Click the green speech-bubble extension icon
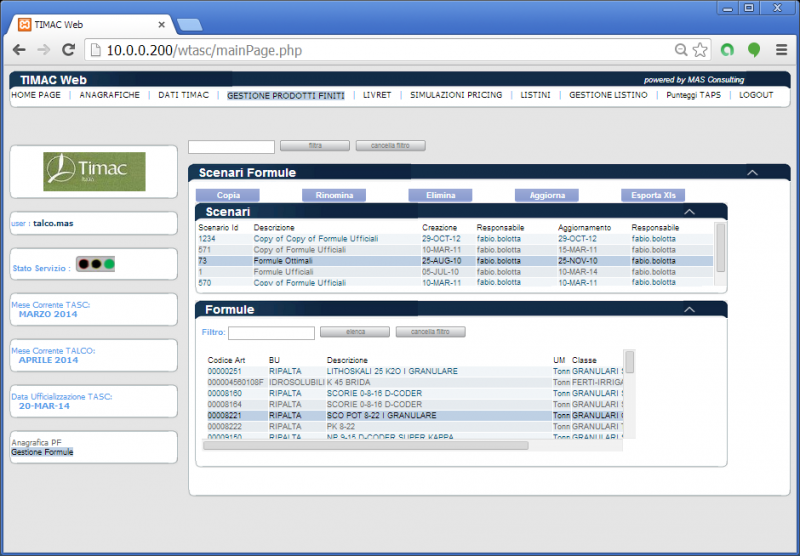This screenshot has width=800, height=556. click(754, 49)
